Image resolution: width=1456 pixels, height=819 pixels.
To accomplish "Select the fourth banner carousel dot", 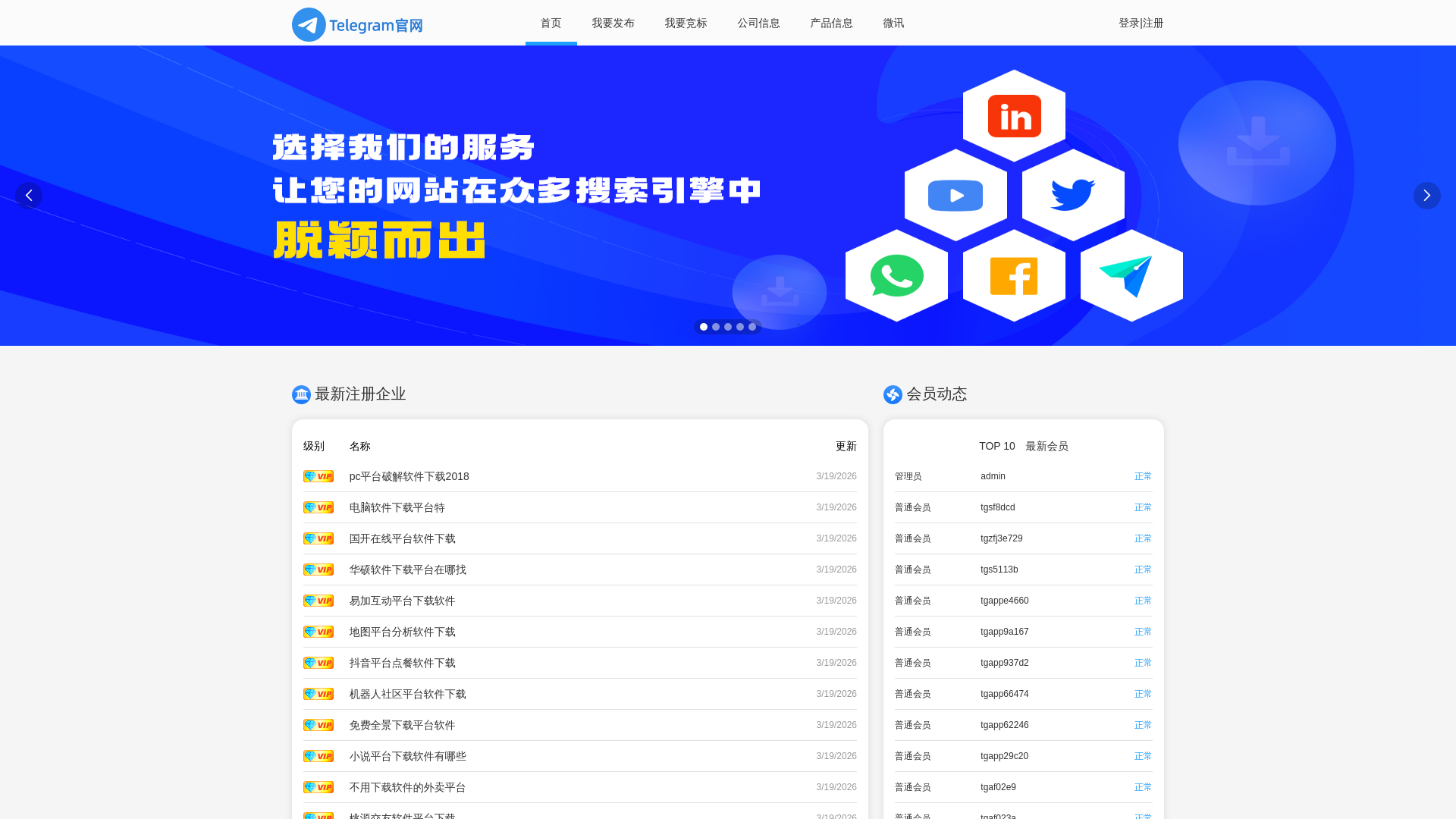I will pos(740,327).
